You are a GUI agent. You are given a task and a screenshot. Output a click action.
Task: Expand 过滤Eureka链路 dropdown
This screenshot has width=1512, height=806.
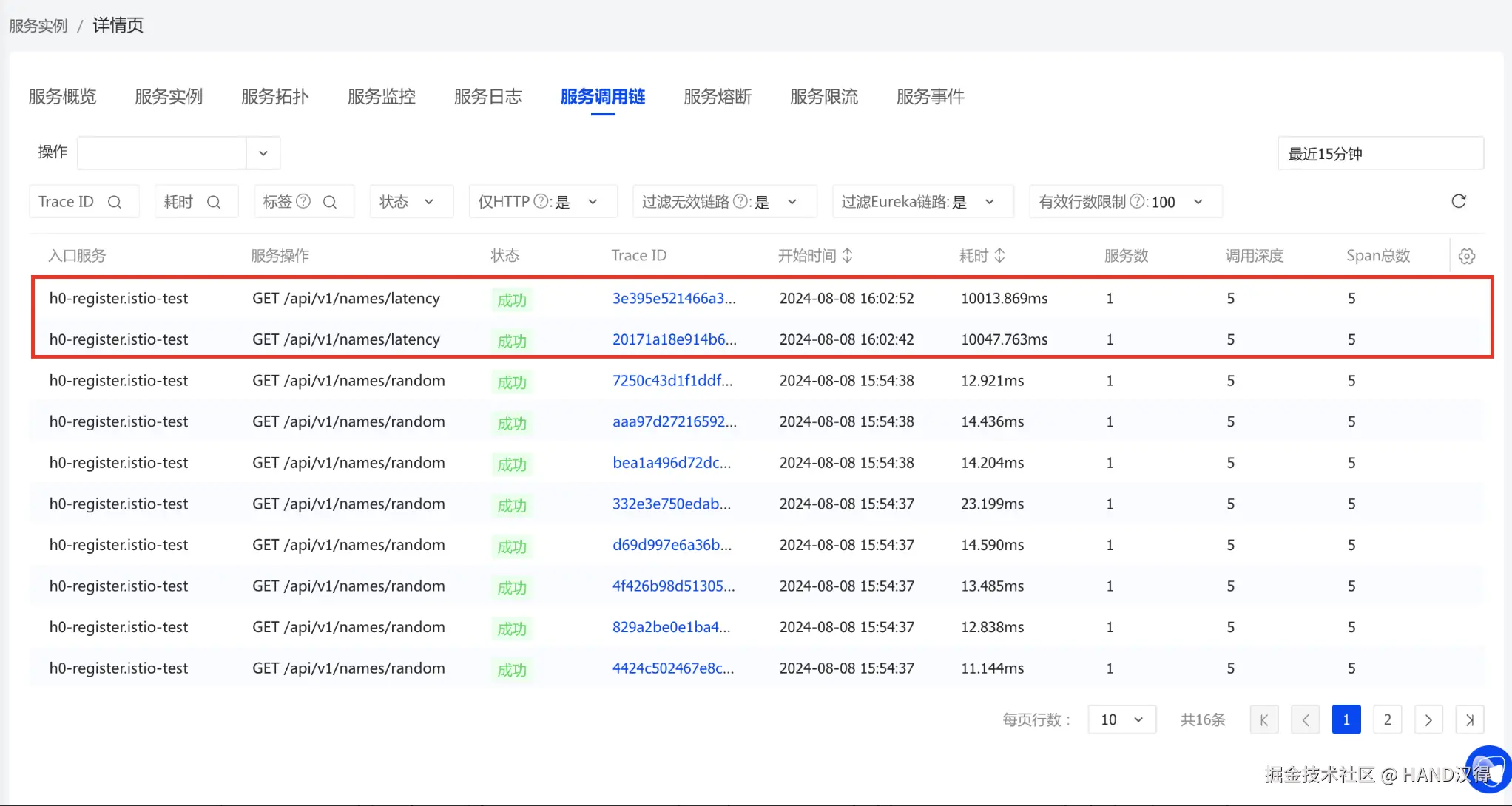(x=922, y=202)
